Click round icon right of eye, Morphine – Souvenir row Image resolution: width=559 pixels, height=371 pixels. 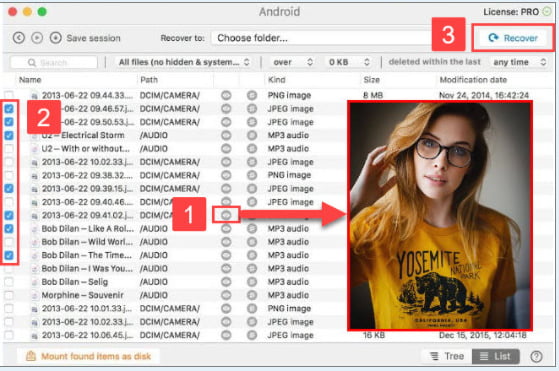(x=252, y=295)
